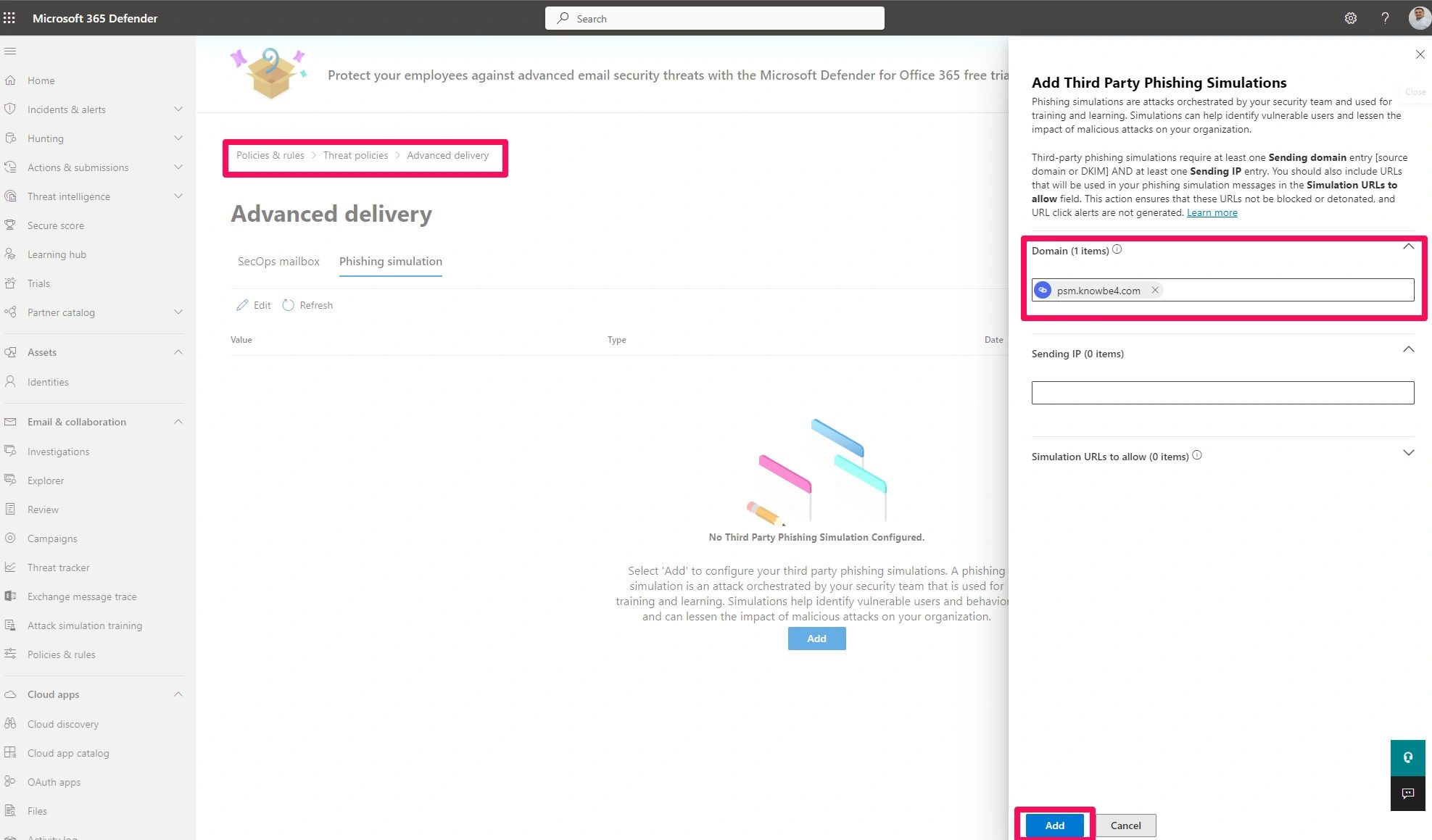Collapse the Email & collaboration section
The width and height of the screenshot is (1432, 840).
[178, 421]
